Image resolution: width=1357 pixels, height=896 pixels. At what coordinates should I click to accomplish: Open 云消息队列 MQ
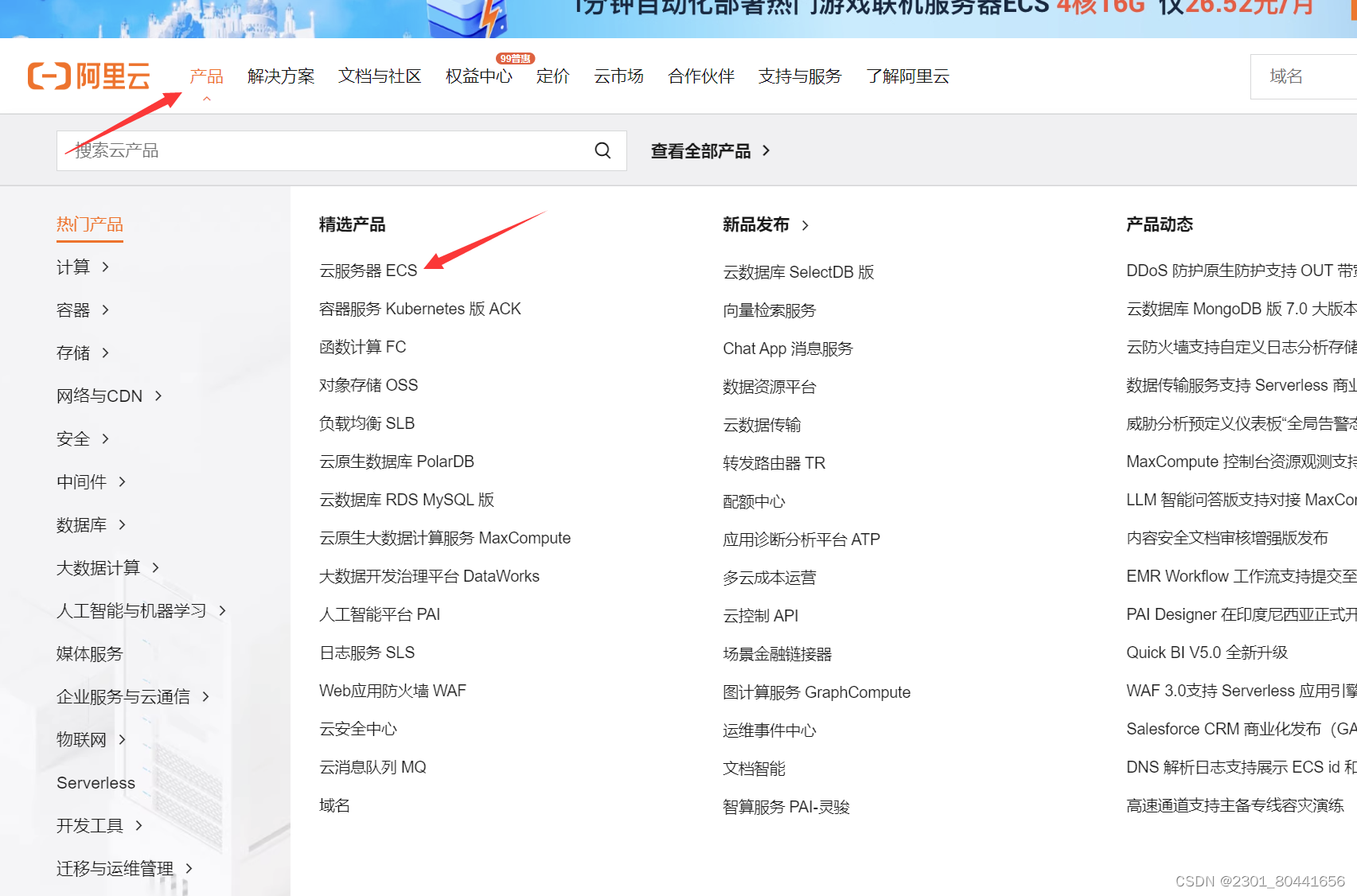[x=372, y=767]
